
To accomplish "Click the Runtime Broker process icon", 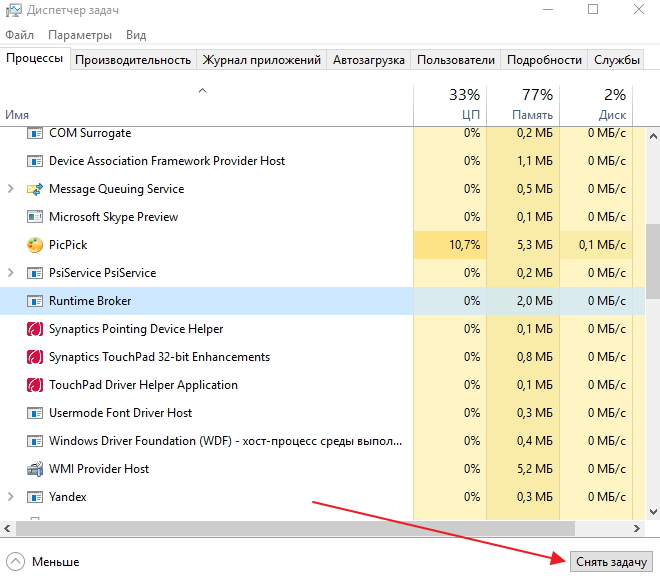I will click(35, 301).
